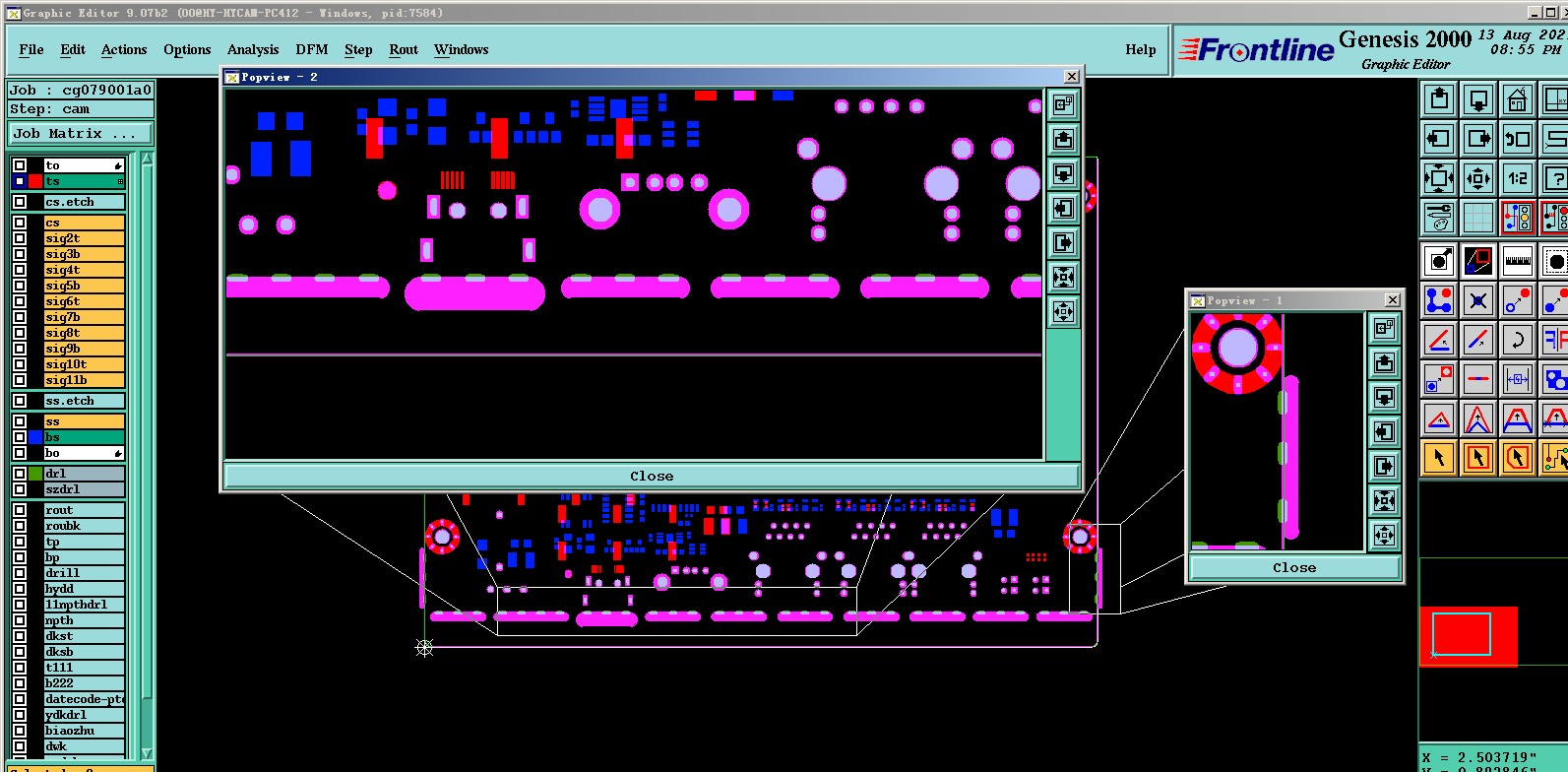Viewport: 1568px width, 772px height.
Task: Click the delete feature X icon
Action: coord(1477,300)
